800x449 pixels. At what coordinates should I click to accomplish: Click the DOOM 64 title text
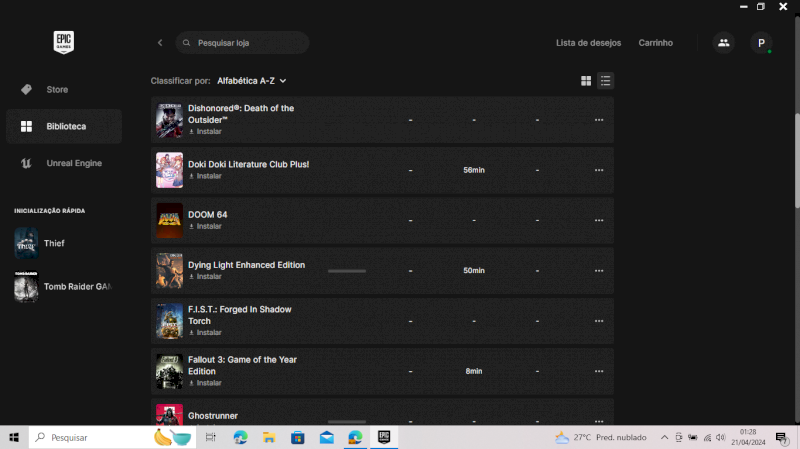208,215
